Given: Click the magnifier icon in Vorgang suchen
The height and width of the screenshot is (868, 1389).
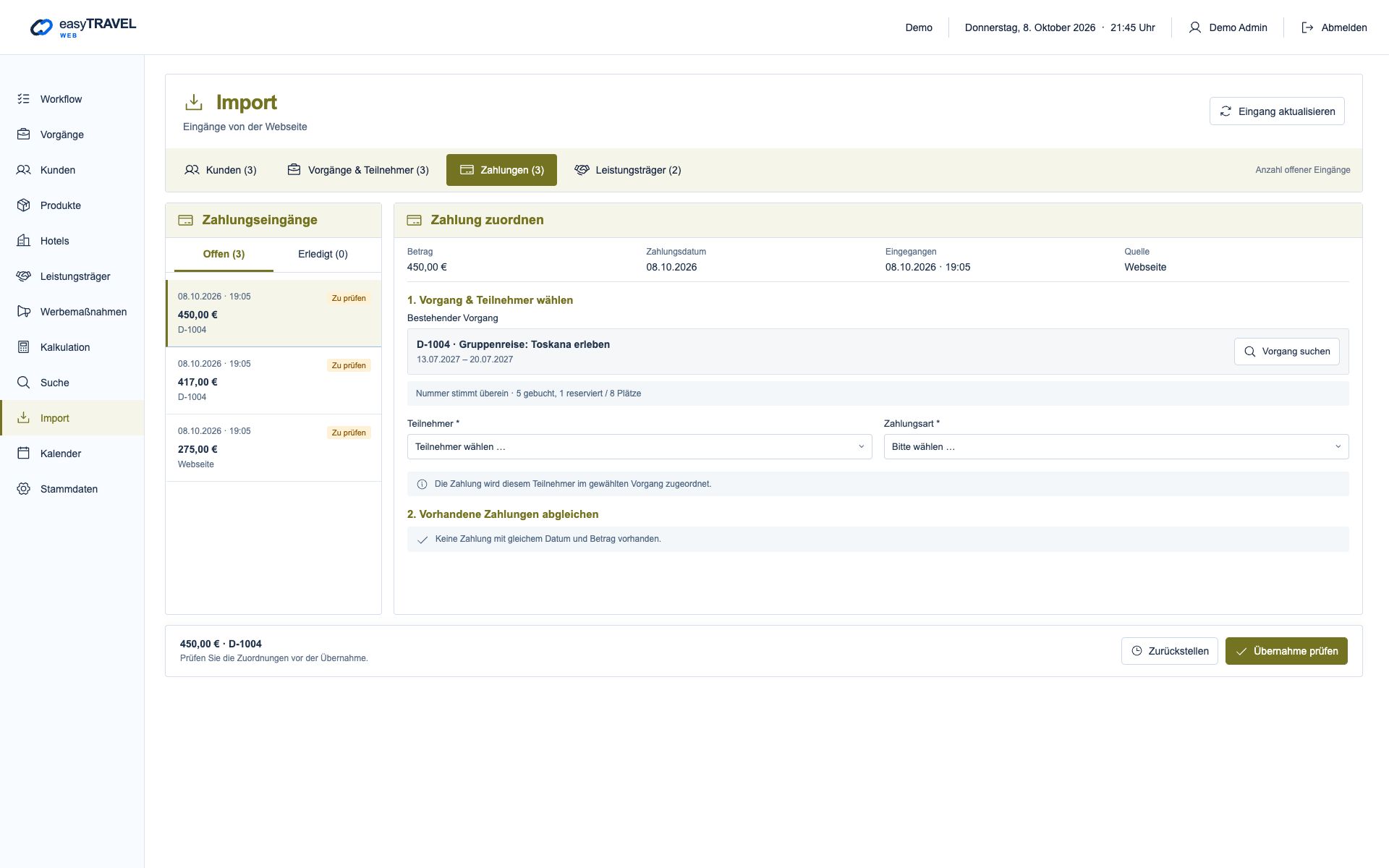Looking at the screenshot, I should tap(1250, 352).
